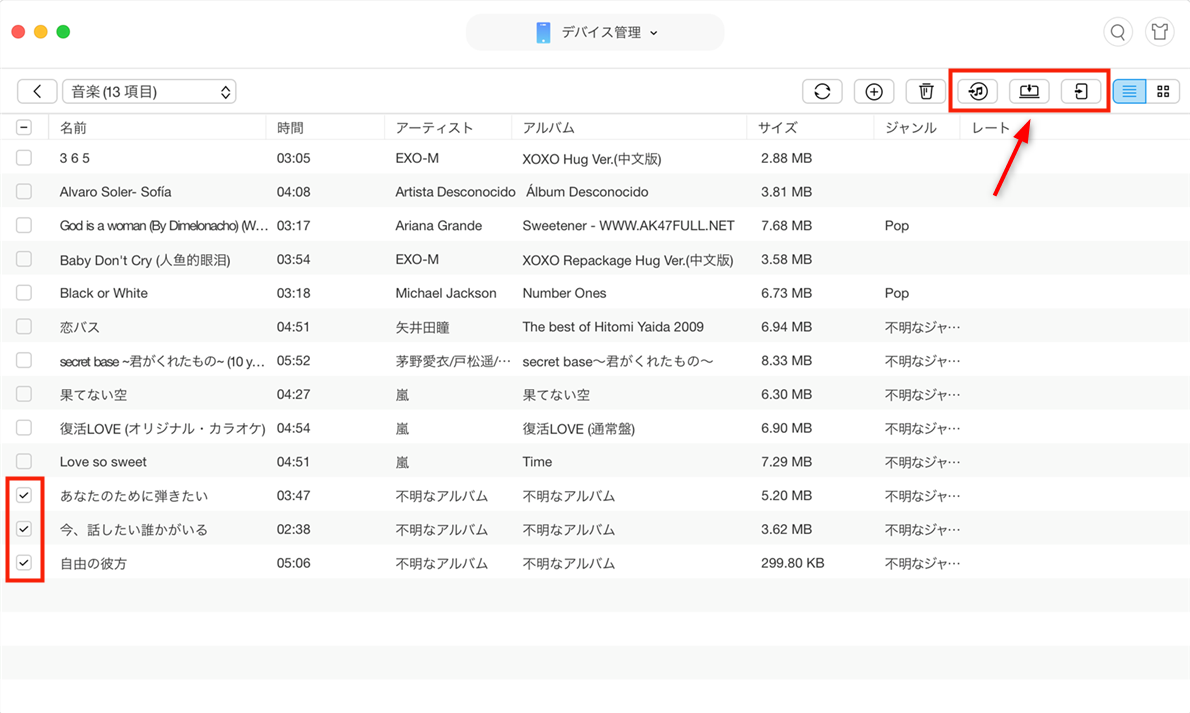Click album Álbum Desconocido
Image resolution: width=1190 pixels, height=713 pixels.
click(x=587, y=192)
